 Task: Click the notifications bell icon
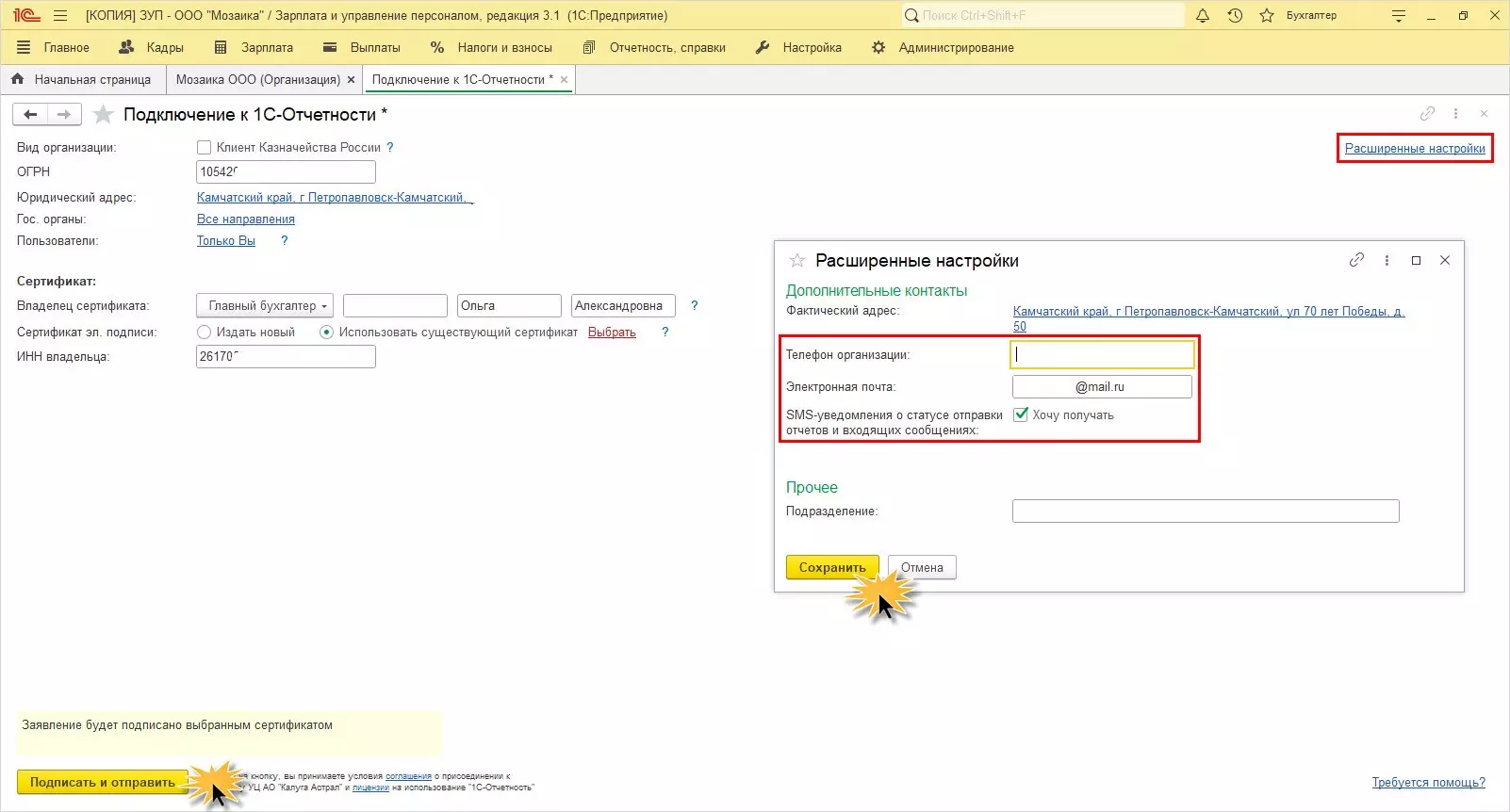[1203, 15]
